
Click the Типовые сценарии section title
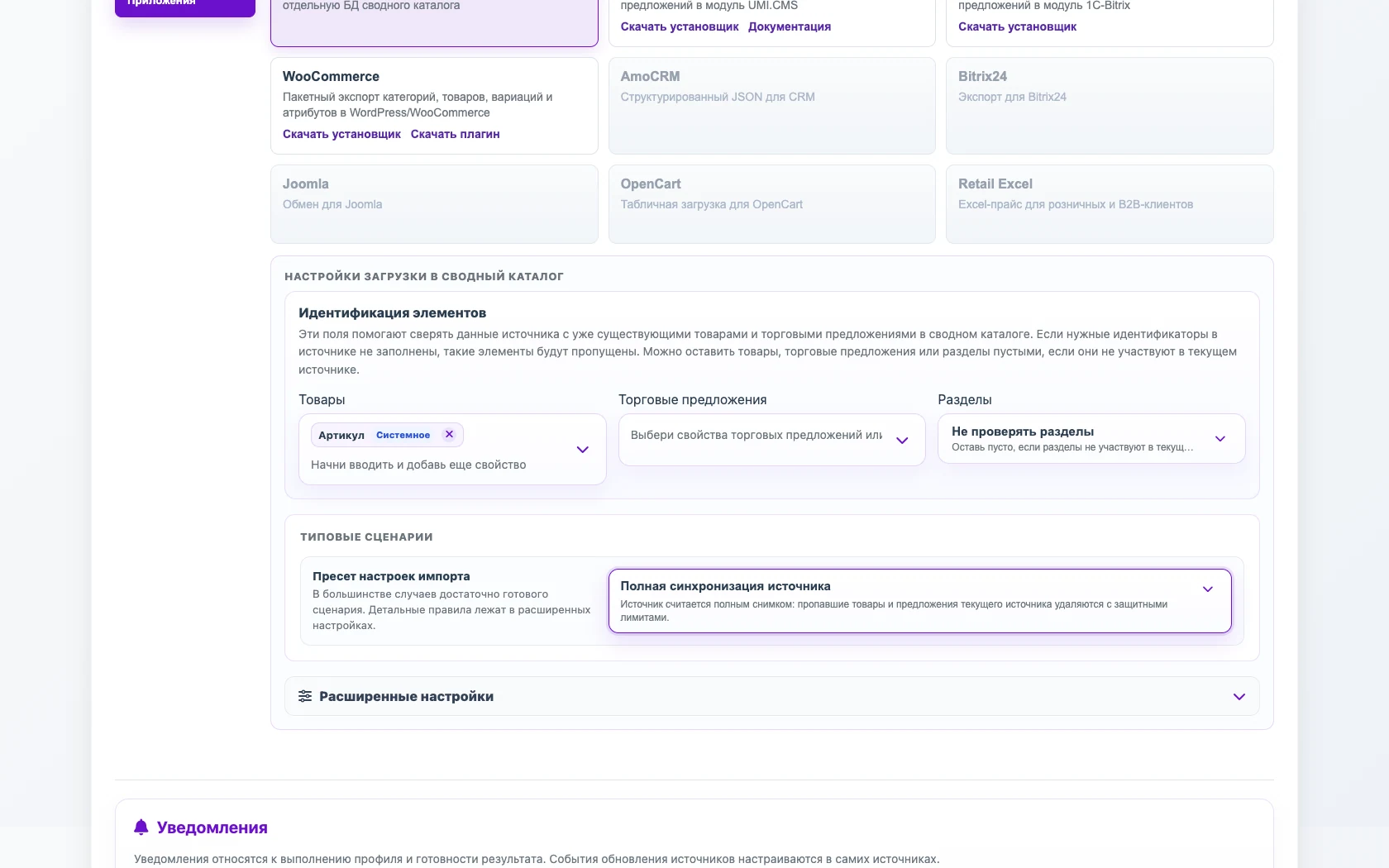click(366, 537)
